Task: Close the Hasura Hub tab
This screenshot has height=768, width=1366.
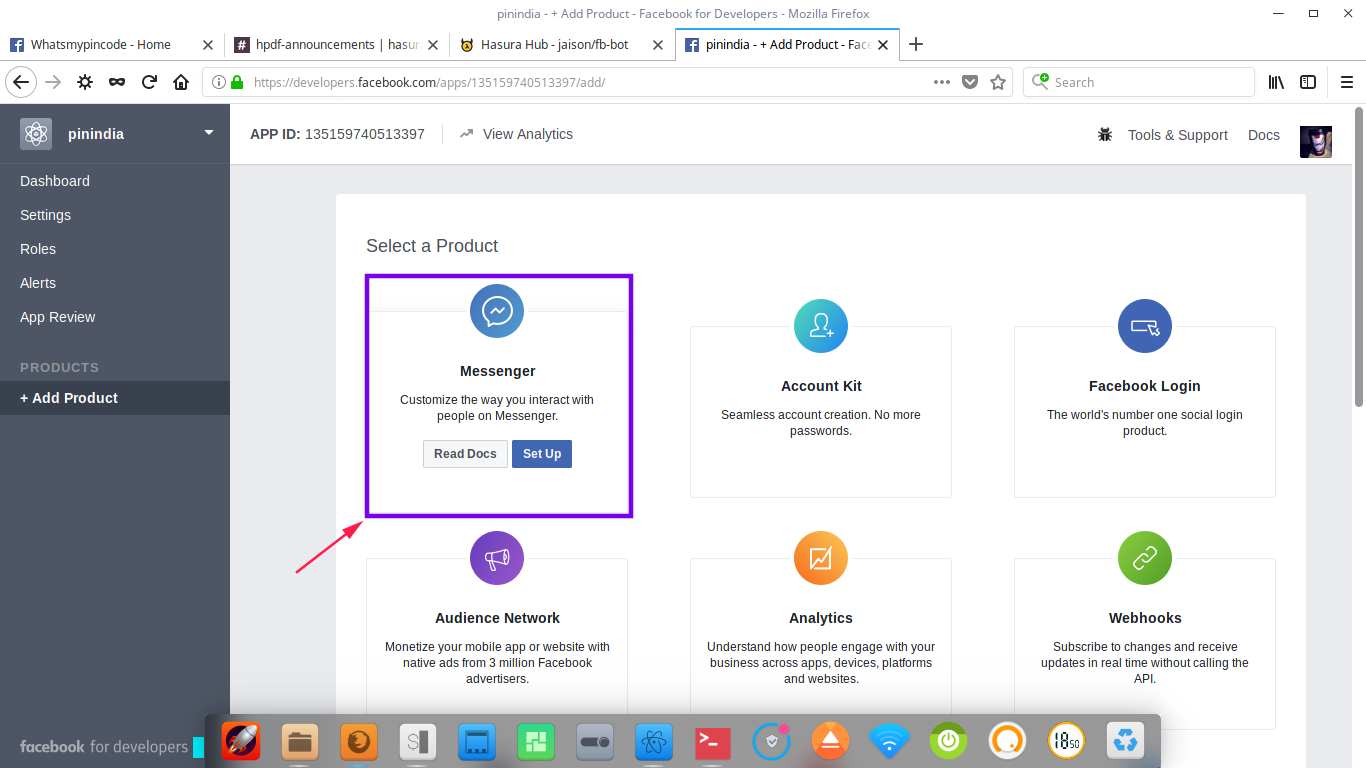Action: (x=657, y=44)
